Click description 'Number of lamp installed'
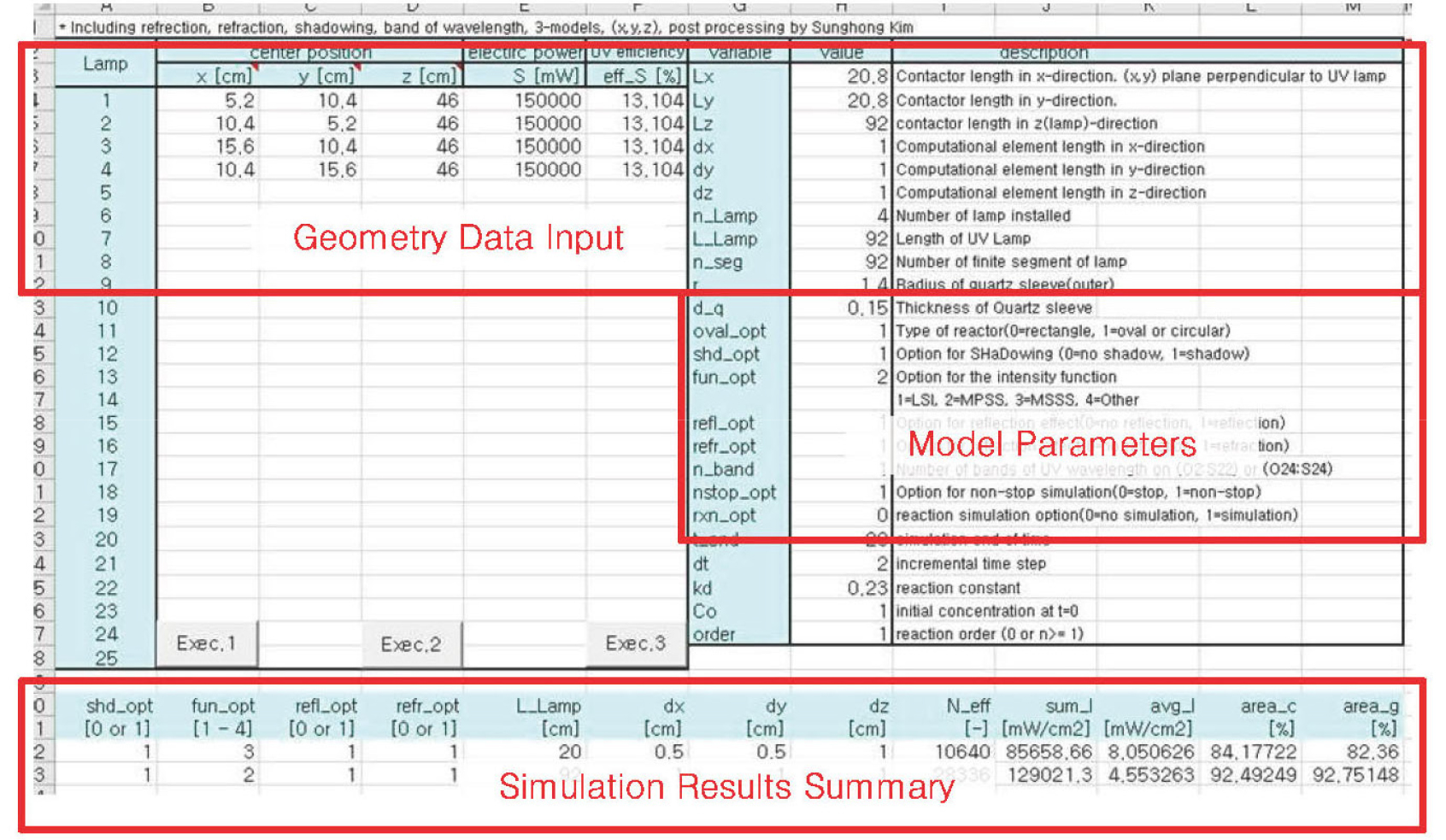The height and width of the screenshot is (840, 1446). 983,215
